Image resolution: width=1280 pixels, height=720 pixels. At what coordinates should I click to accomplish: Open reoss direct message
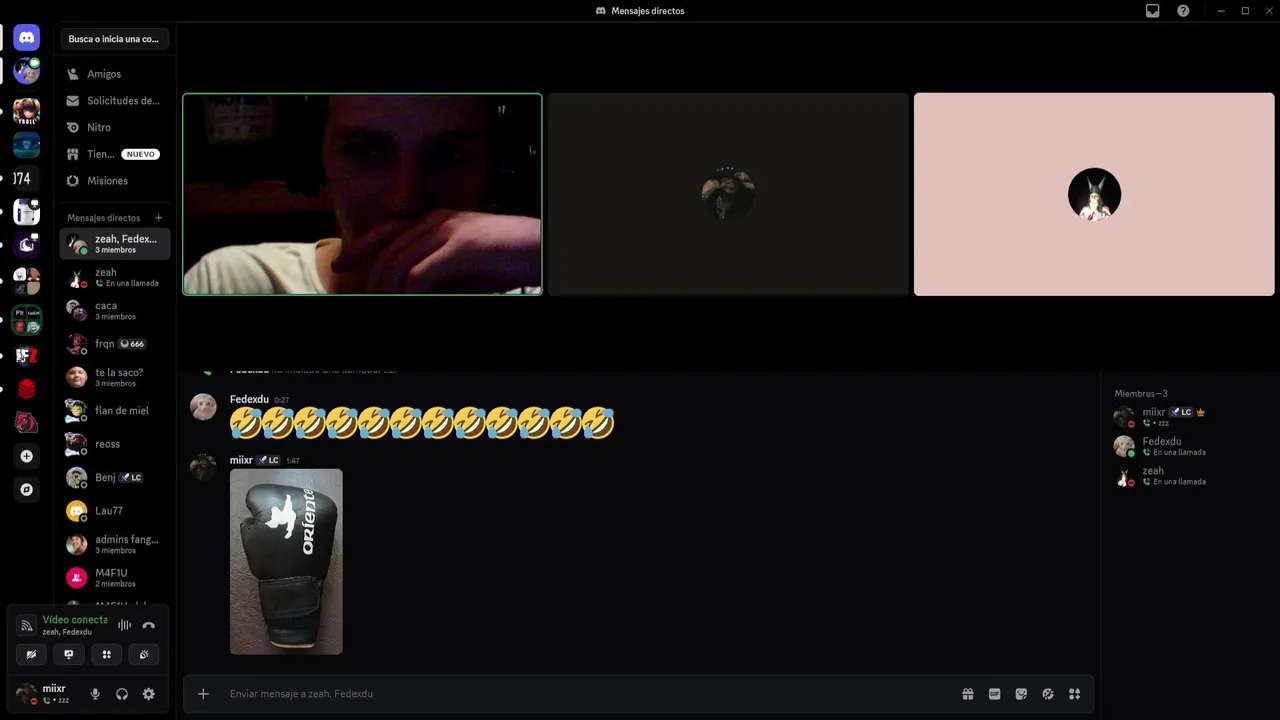[114, 444]
